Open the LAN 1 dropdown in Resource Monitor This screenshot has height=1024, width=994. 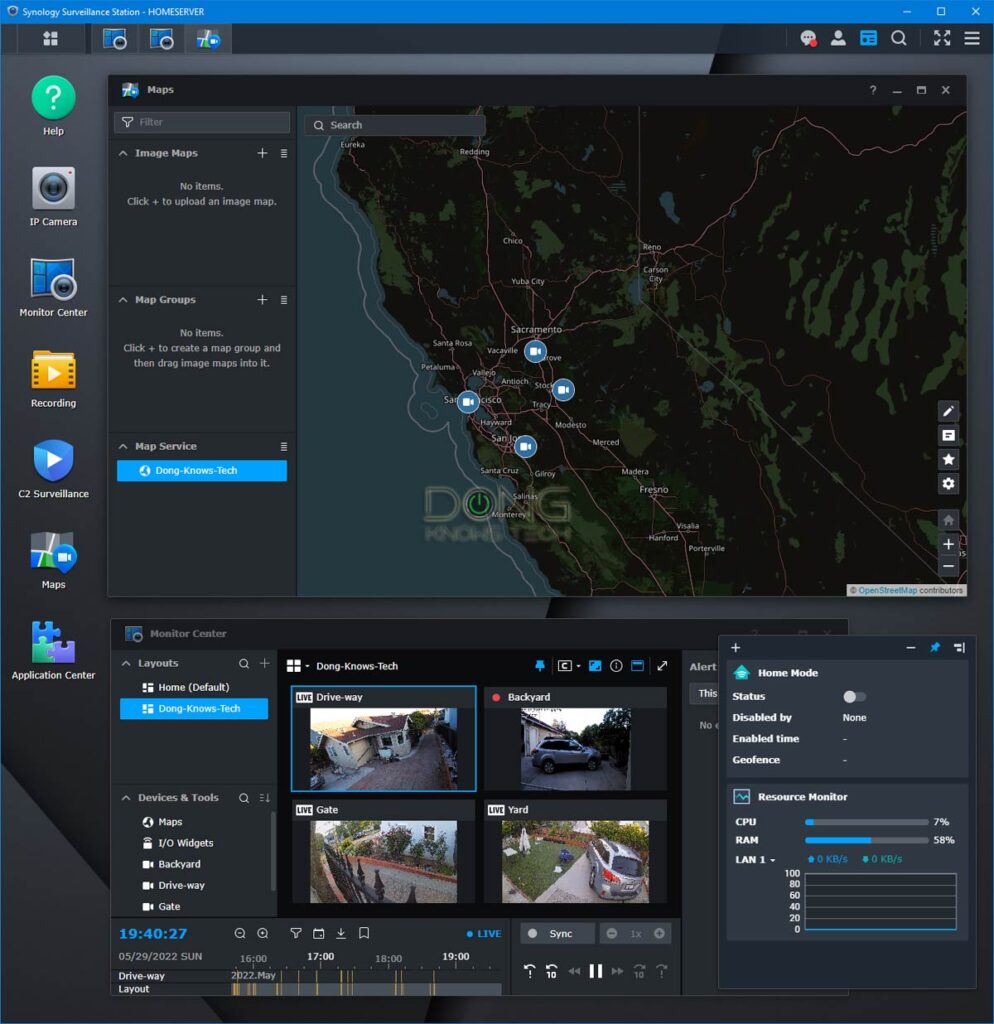(755, 859)
